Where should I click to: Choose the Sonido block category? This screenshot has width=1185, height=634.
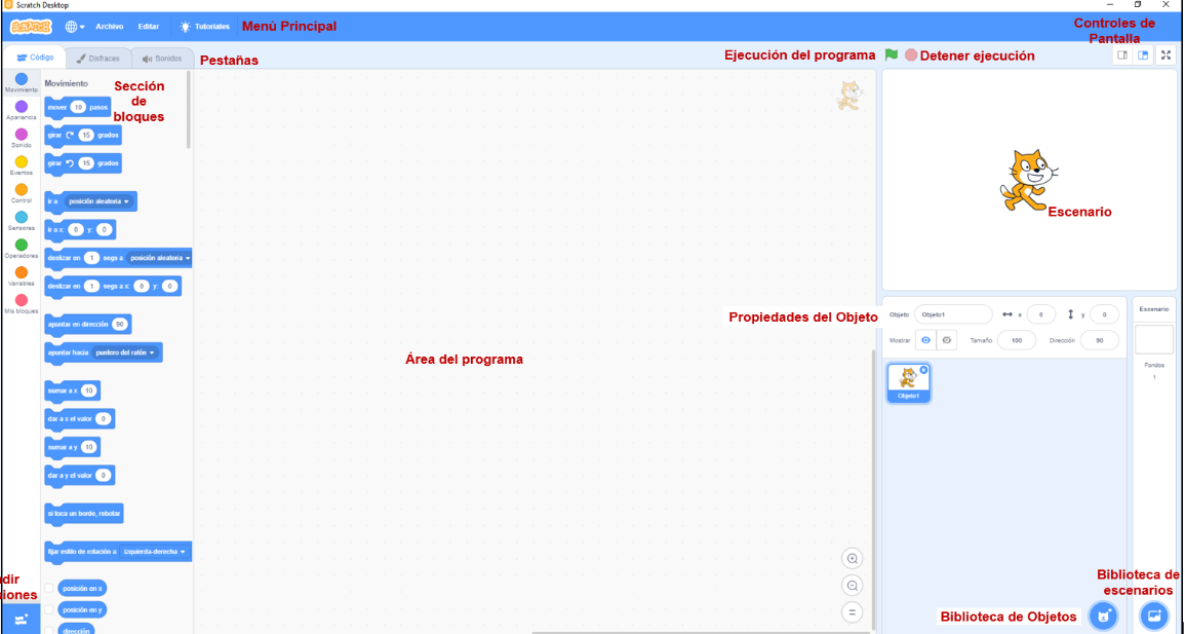point(21,138)
